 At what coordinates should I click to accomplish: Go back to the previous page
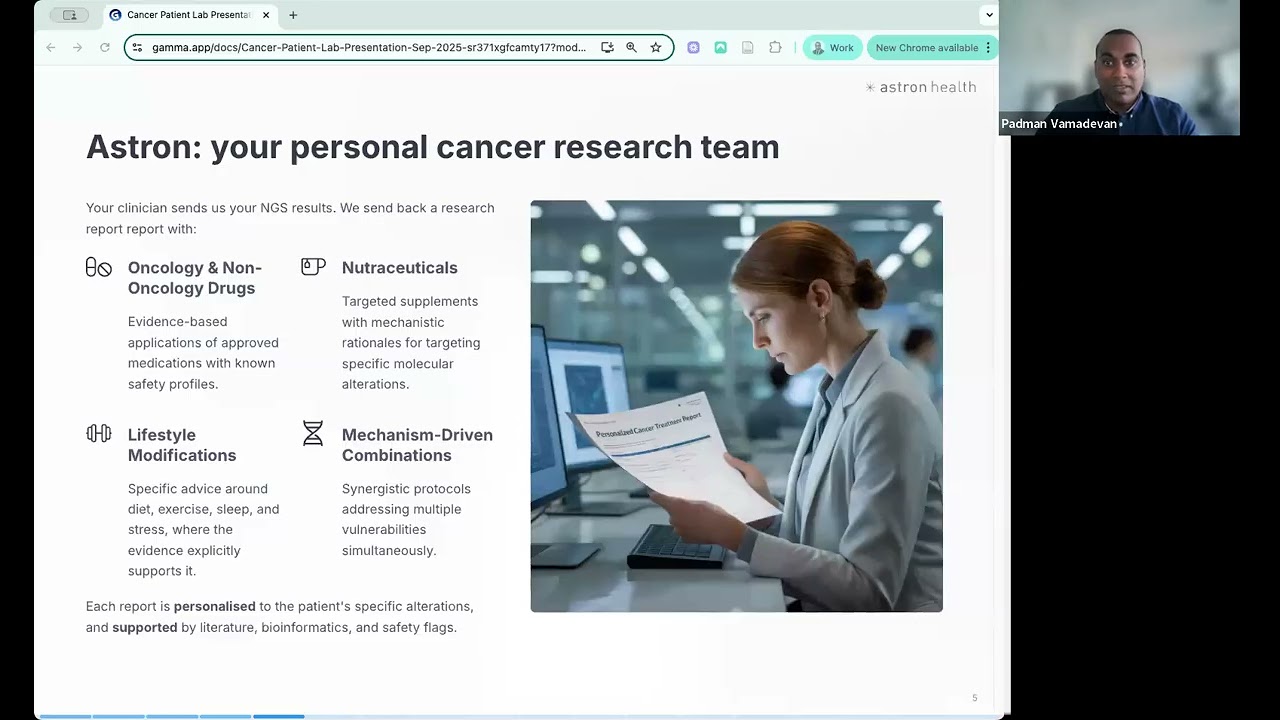[x=51, y=47]
